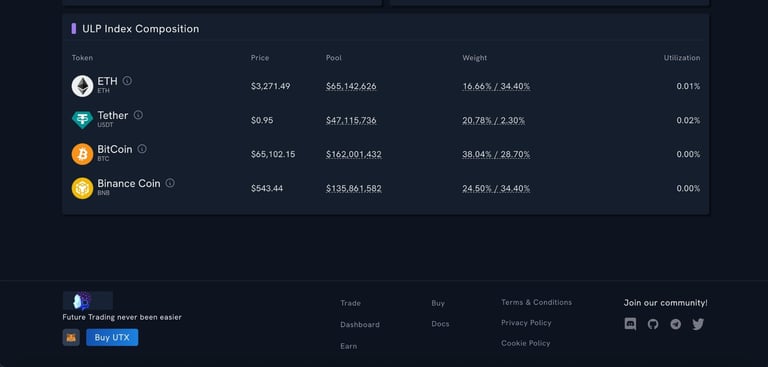Click the Token column header
768x367 pixels.
82,58
